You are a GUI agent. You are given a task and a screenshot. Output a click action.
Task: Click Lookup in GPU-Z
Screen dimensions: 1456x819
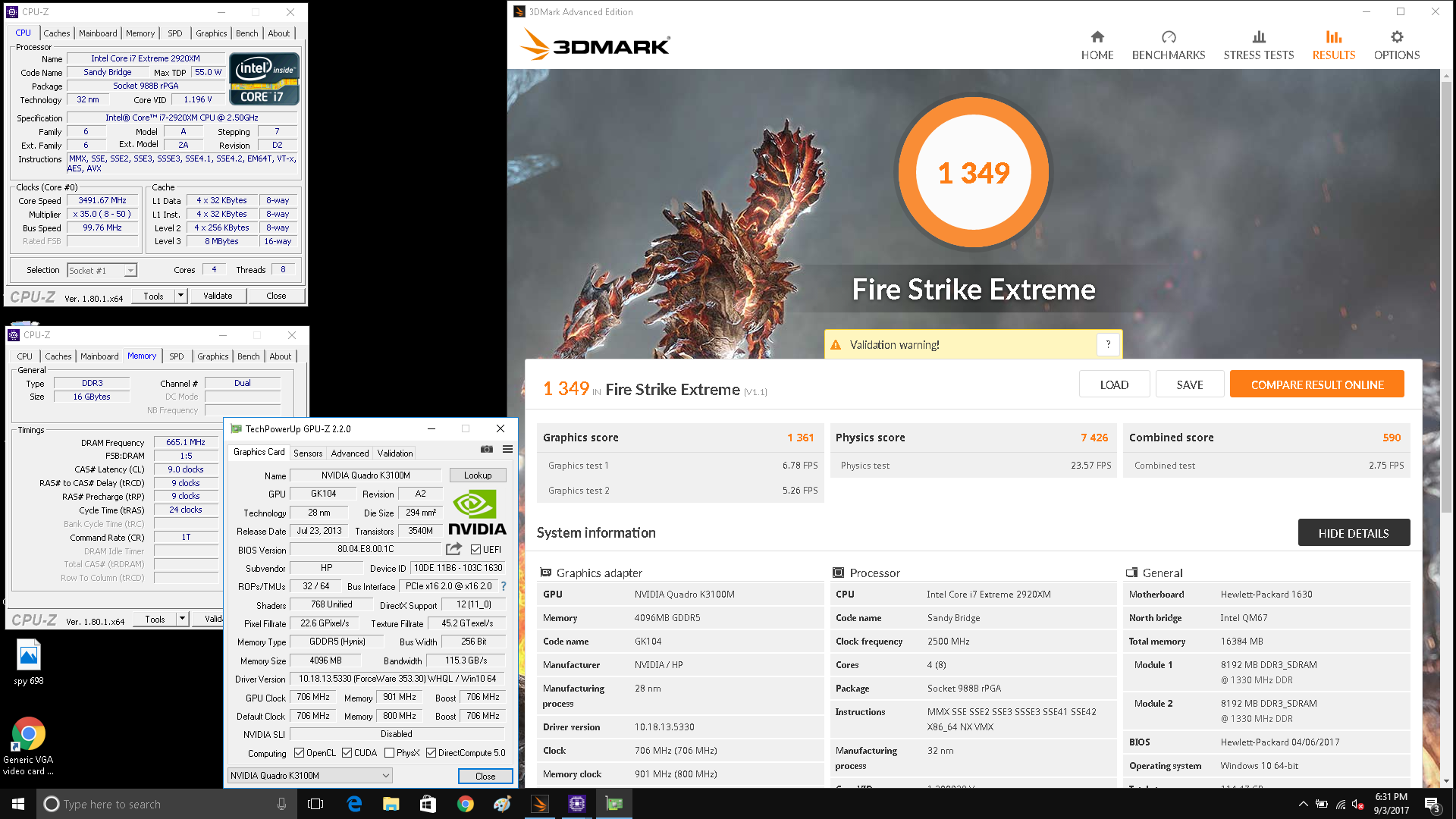coord(478,475)
